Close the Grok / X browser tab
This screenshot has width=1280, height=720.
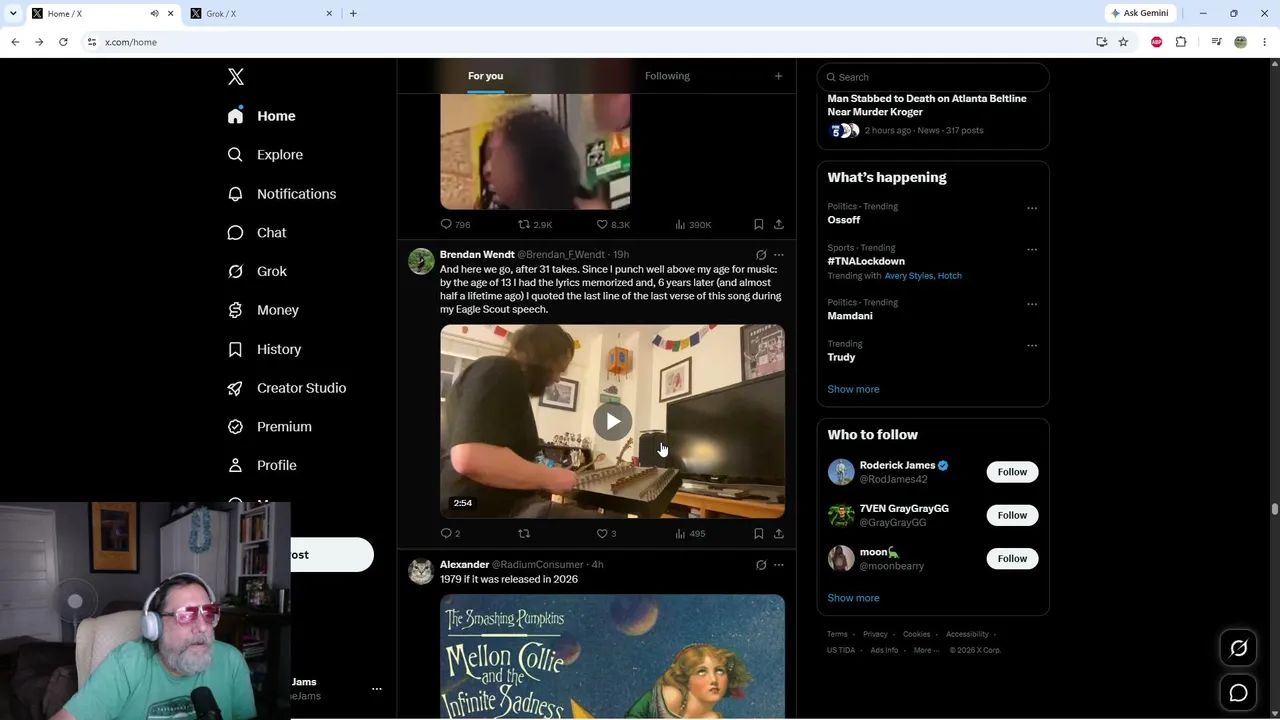point(329,13)
